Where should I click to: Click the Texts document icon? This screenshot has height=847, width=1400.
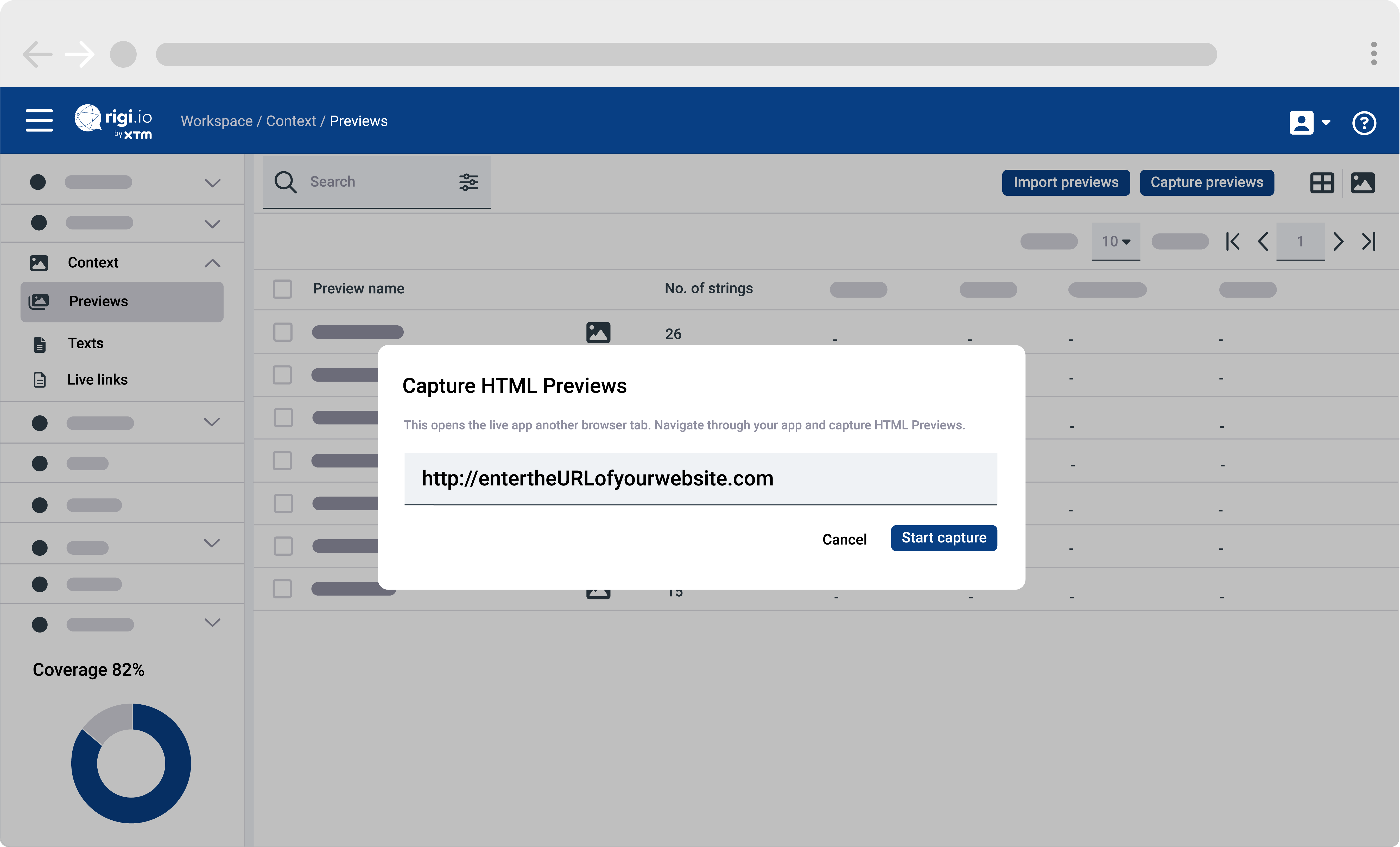point(40,344)
